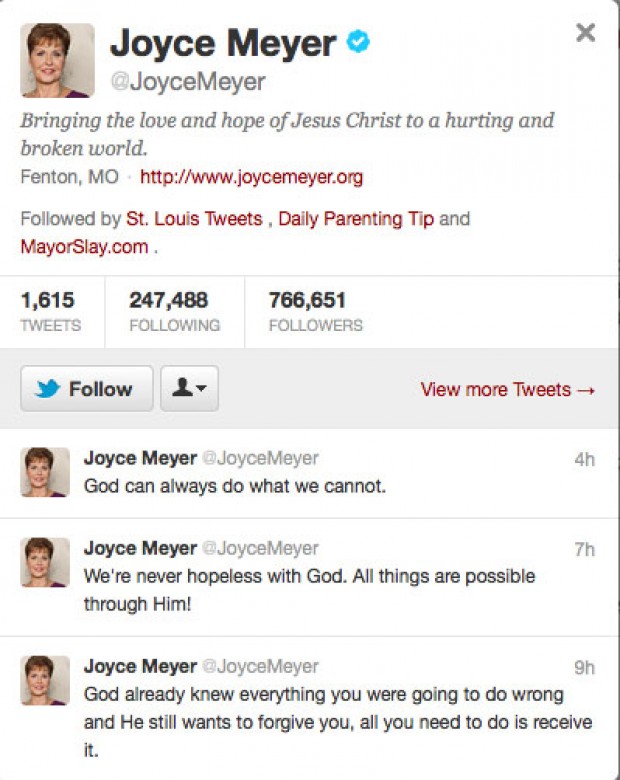Image resolution: width=620 pixels, height=780 pixels.
Task: Open the 7h tweet timestamp
Action: click(585, 549)
